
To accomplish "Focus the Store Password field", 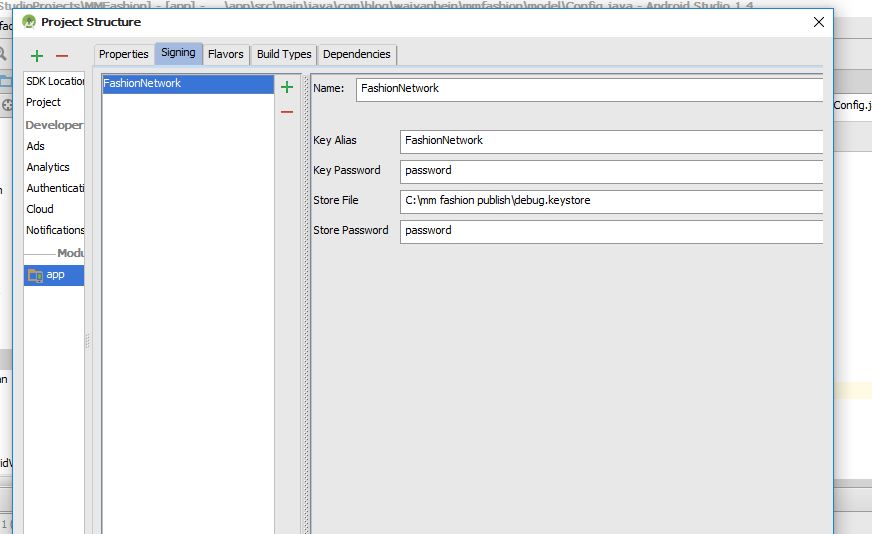I will tap(611, 231).
